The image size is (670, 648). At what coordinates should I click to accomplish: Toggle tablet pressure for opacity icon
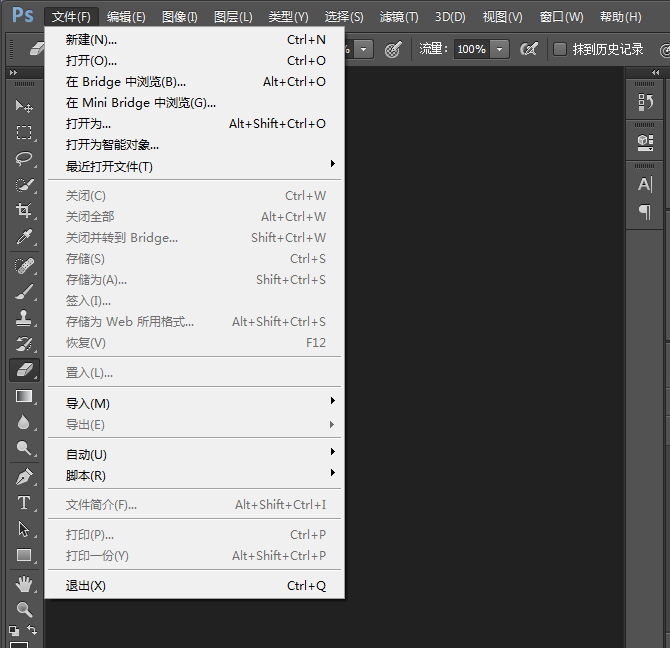click(393, 49)
